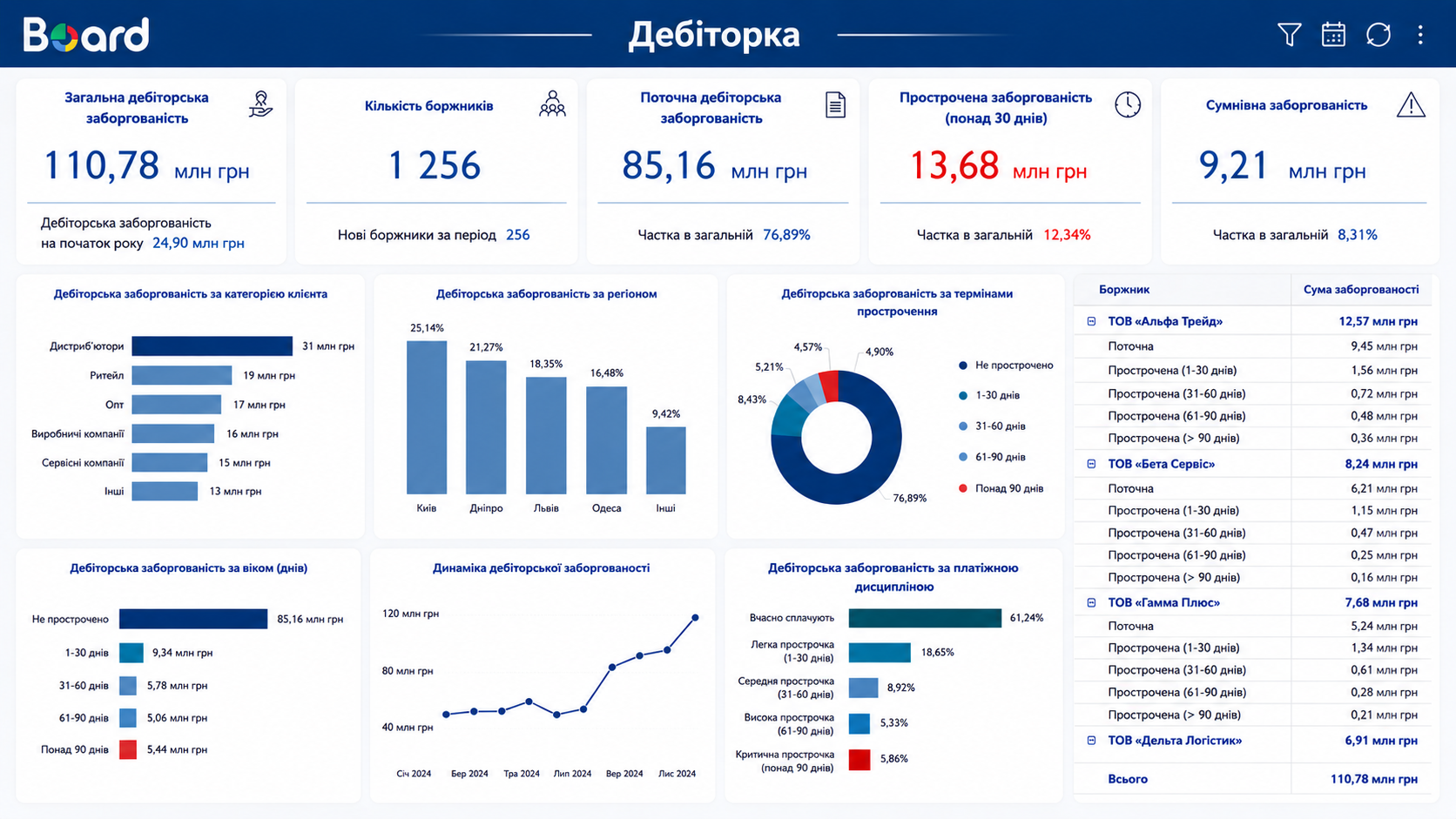This screenshot has height=819, width=1456.
Task: Expand the ТОВ «Дельта Логістик» row
Action: pyautogui.click(x=1091, y=741)
